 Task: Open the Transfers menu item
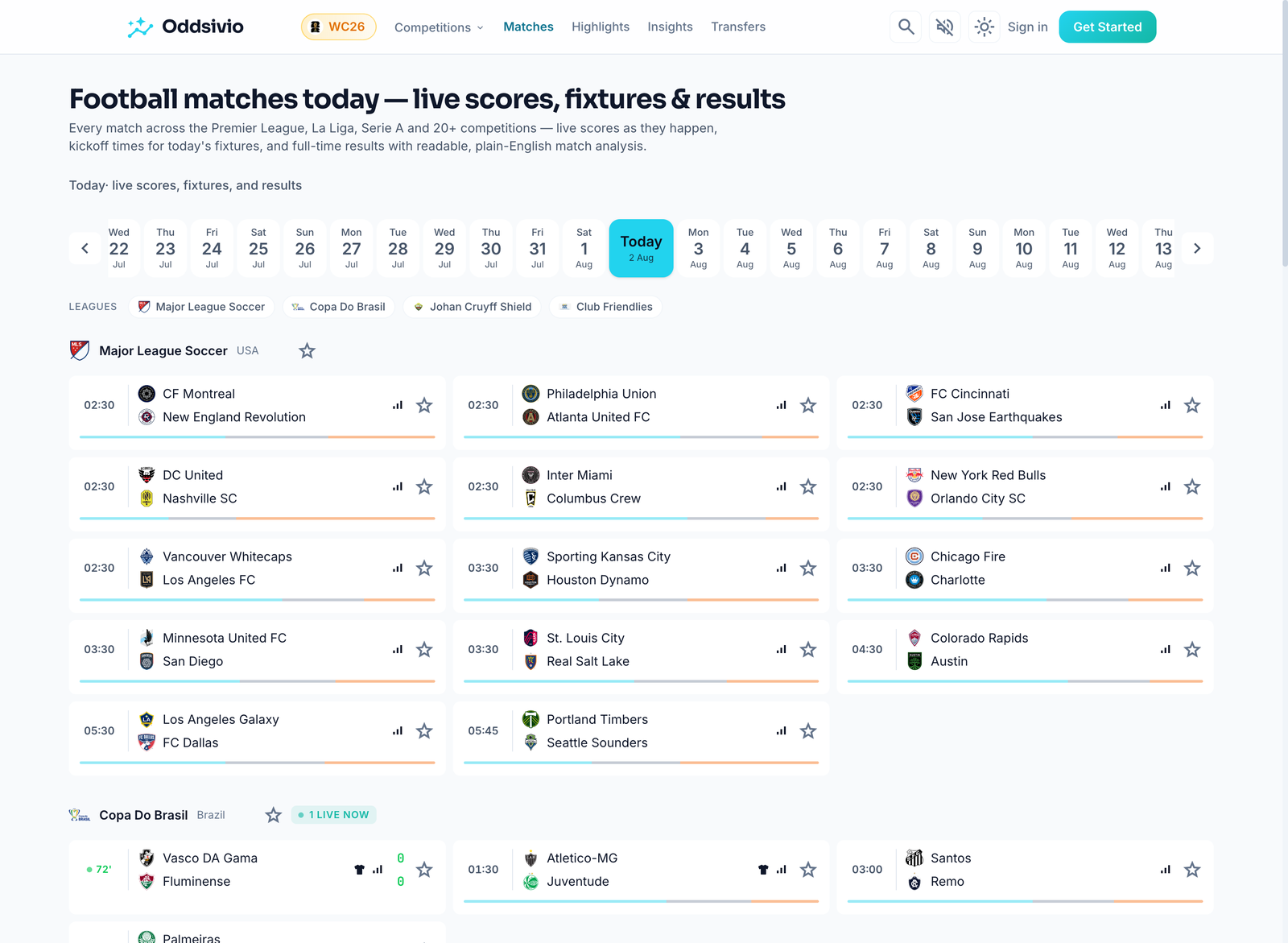(738, 27)
